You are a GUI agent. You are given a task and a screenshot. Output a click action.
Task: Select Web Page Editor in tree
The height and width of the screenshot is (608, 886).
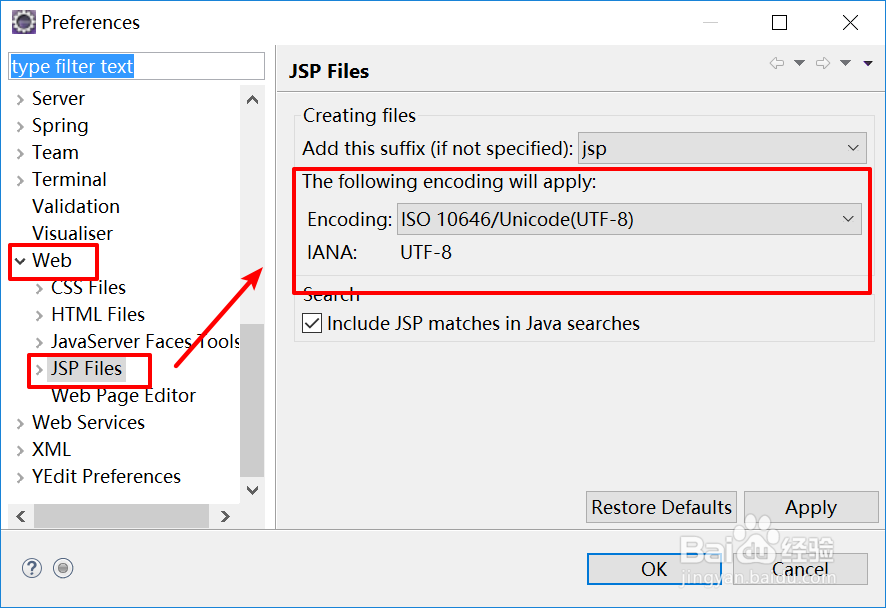tap(123, 396)
